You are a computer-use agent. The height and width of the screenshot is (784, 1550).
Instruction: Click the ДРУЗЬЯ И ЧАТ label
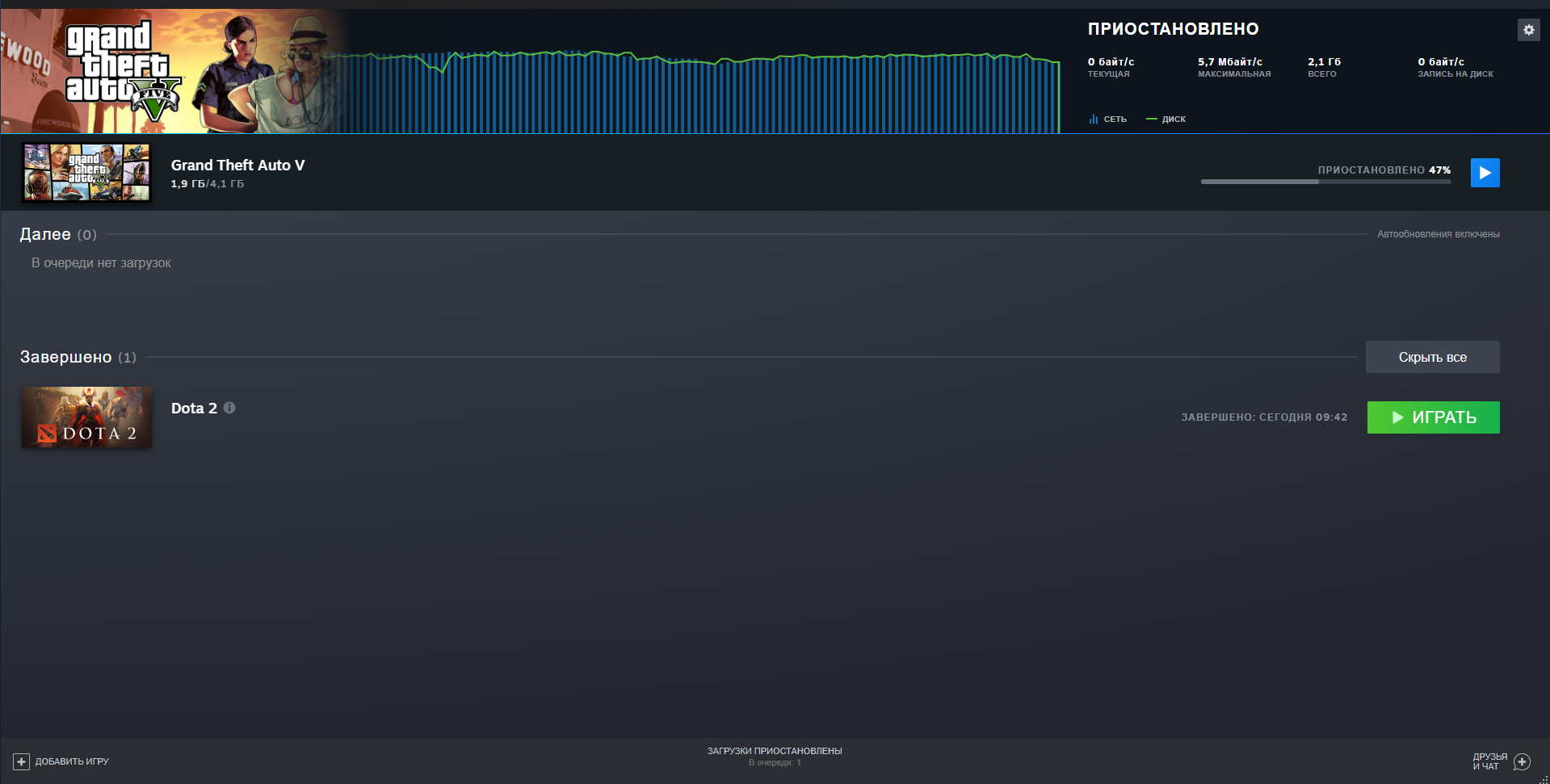point(1489,761)
